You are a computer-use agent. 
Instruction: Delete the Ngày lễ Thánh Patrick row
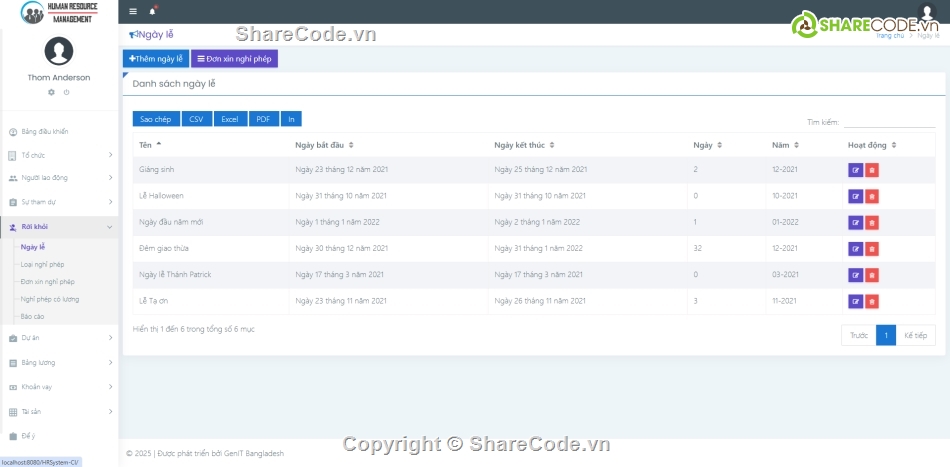[872, 276]
